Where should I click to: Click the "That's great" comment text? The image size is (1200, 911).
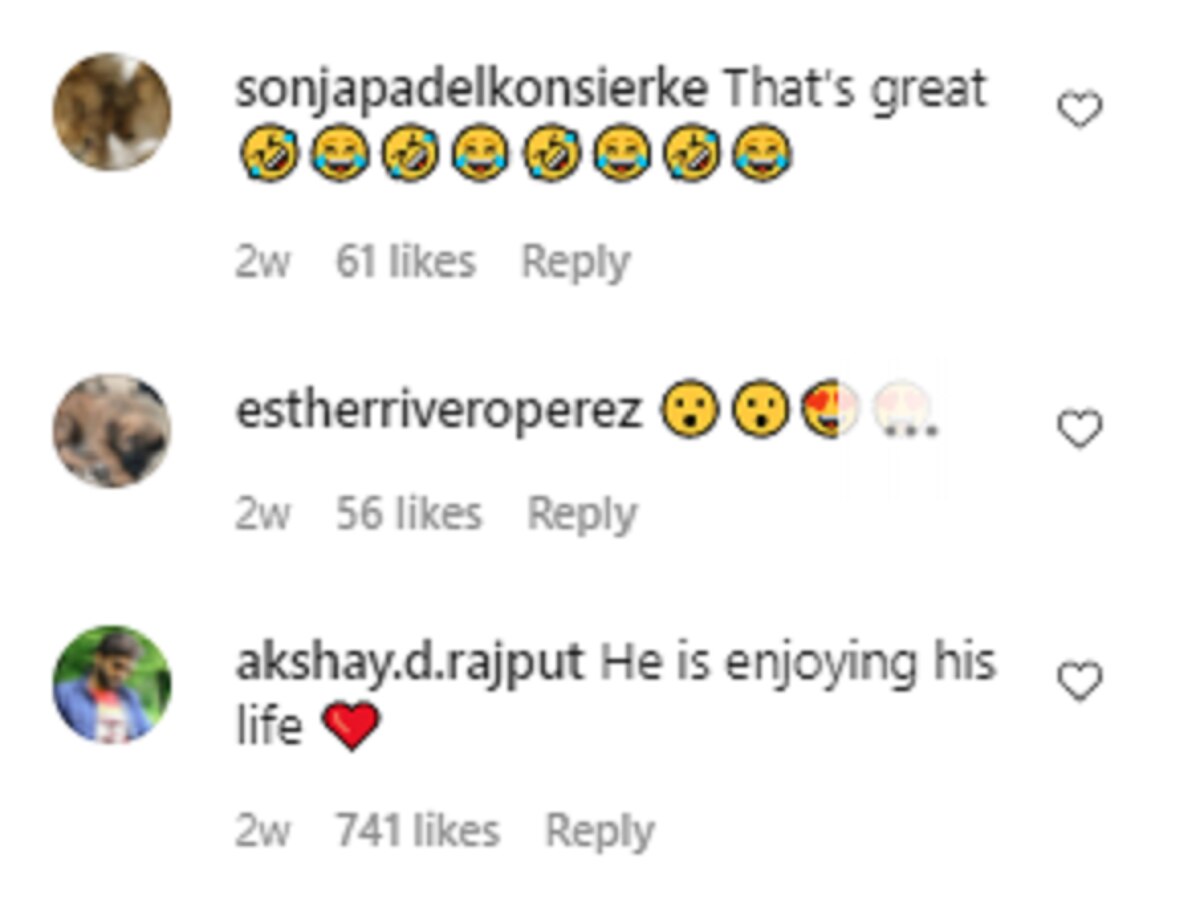coord(856,91)
